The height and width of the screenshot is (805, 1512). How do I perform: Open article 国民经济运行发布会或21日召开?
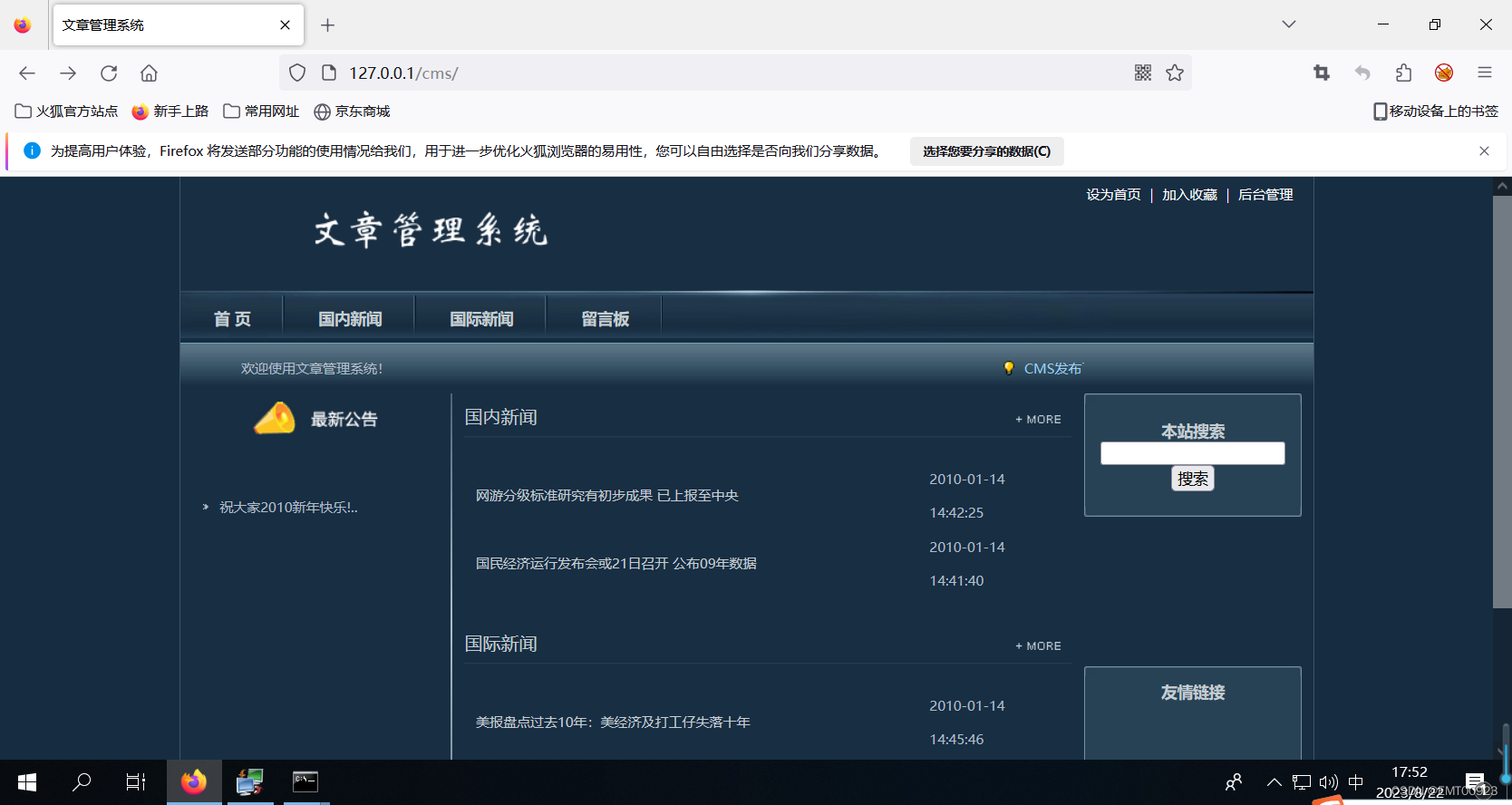pos(615,564)
